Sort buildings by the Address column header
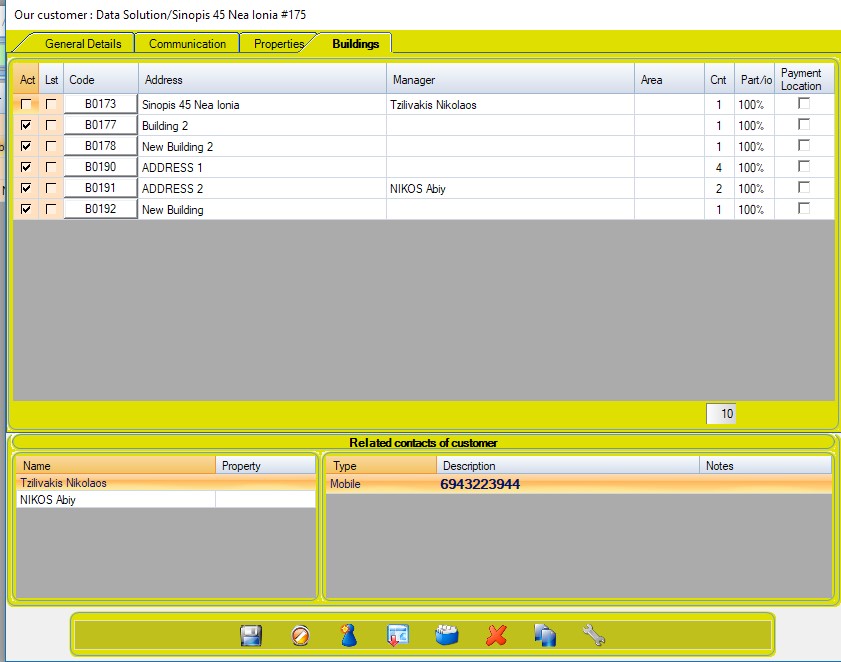The height and width of the screenshot is (662, 841). [262, 80]
